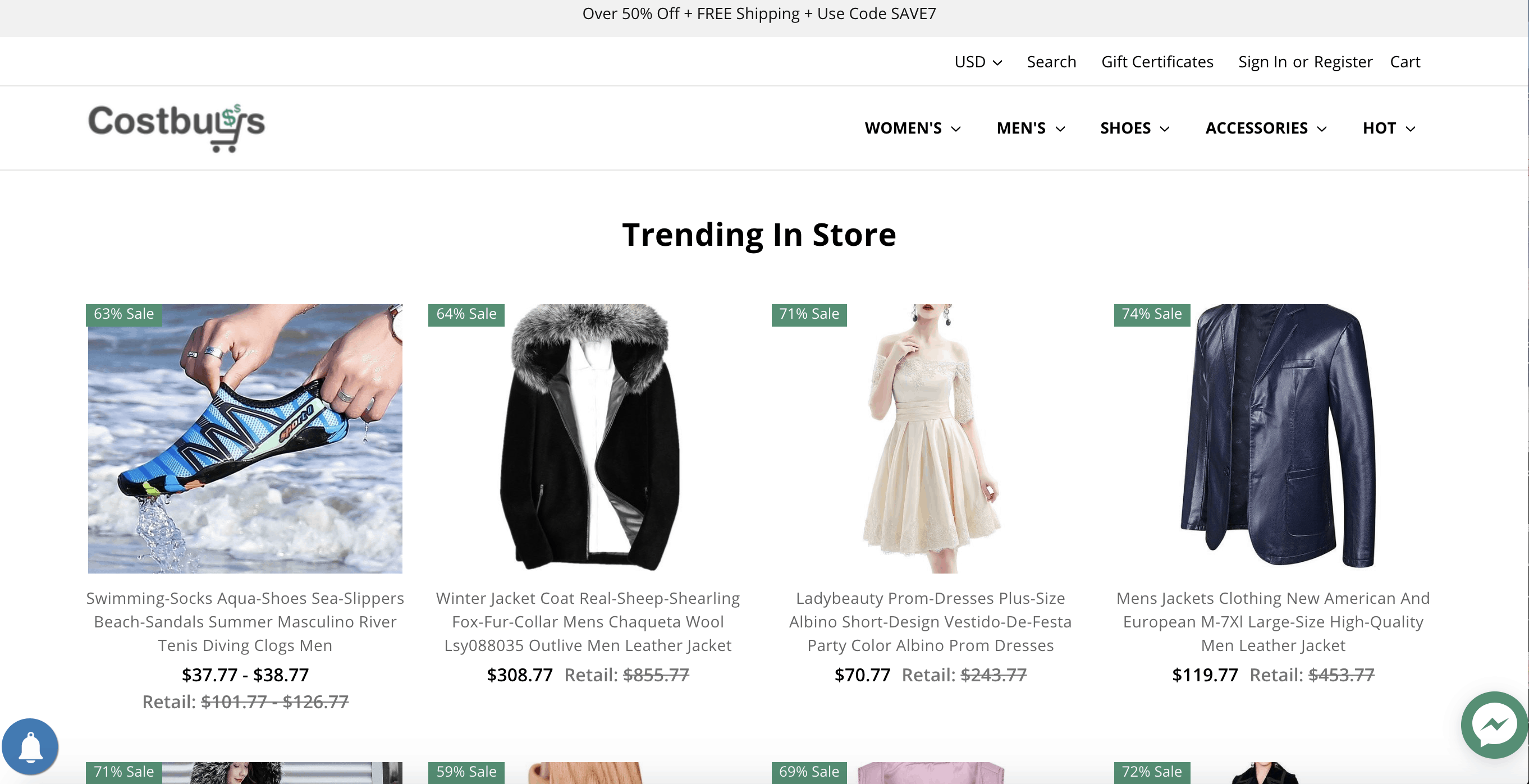Click the Ladybeauty Prom-Dresses product title

click(930, 621)
